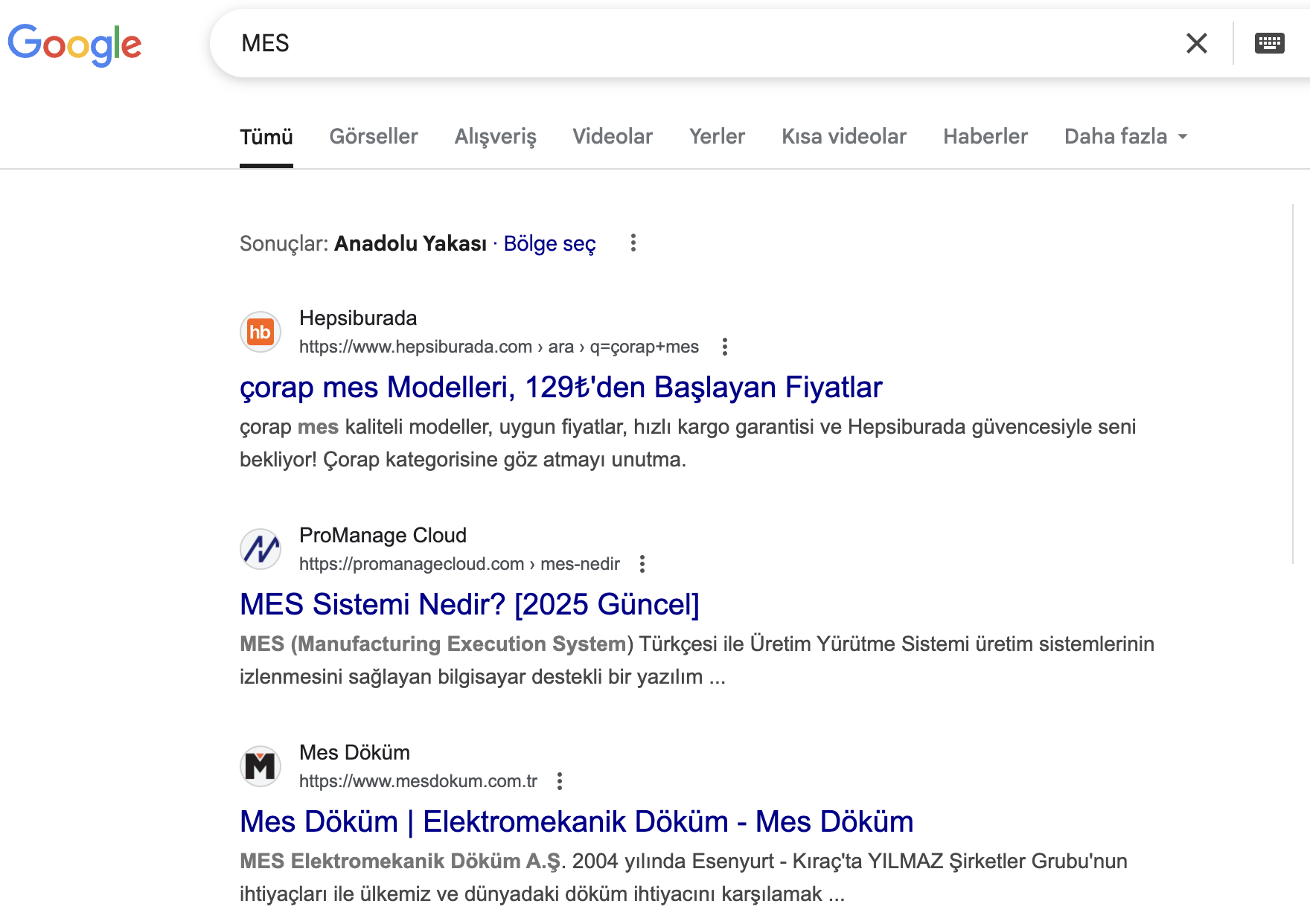Clear the search box with X
Viewport: 1310px width, 924px height.
[1196, 43]
